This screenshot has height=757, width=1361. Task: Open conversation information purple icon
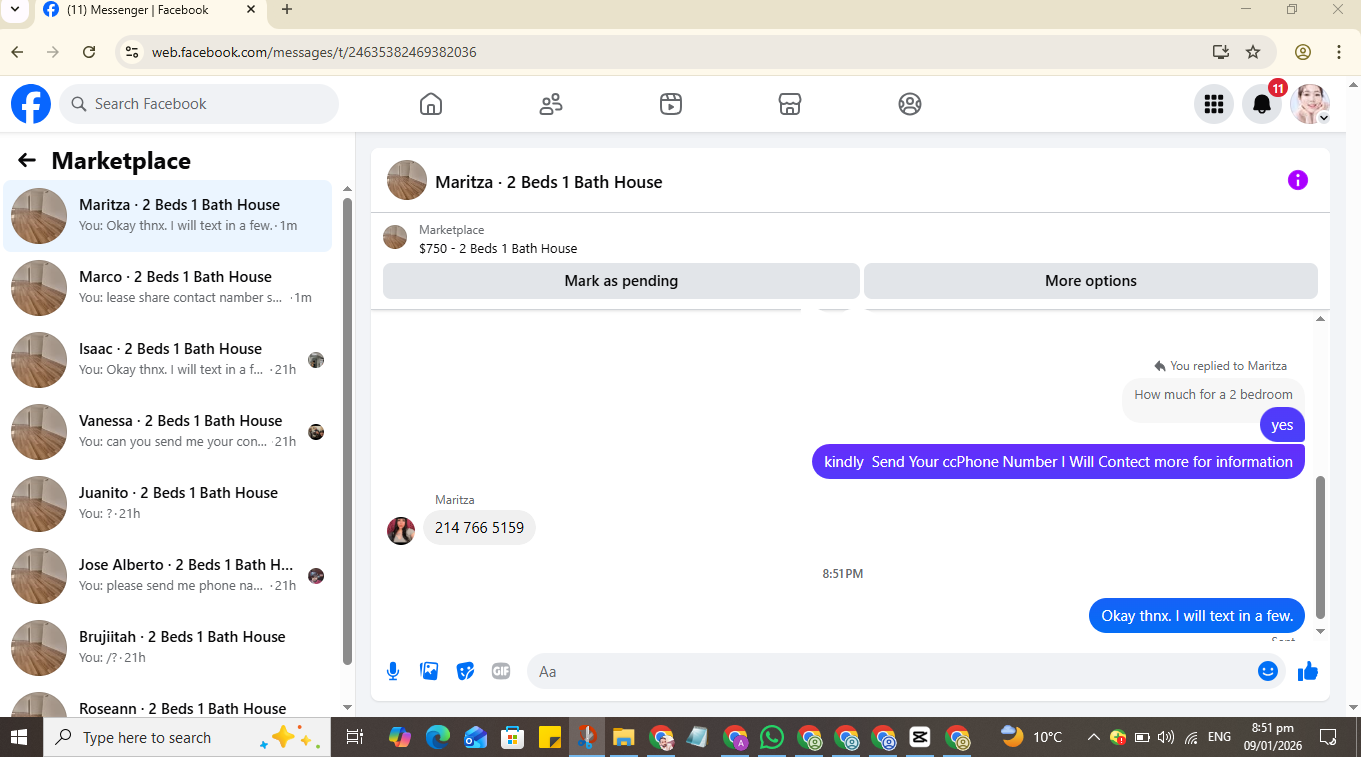[1297, 180]
